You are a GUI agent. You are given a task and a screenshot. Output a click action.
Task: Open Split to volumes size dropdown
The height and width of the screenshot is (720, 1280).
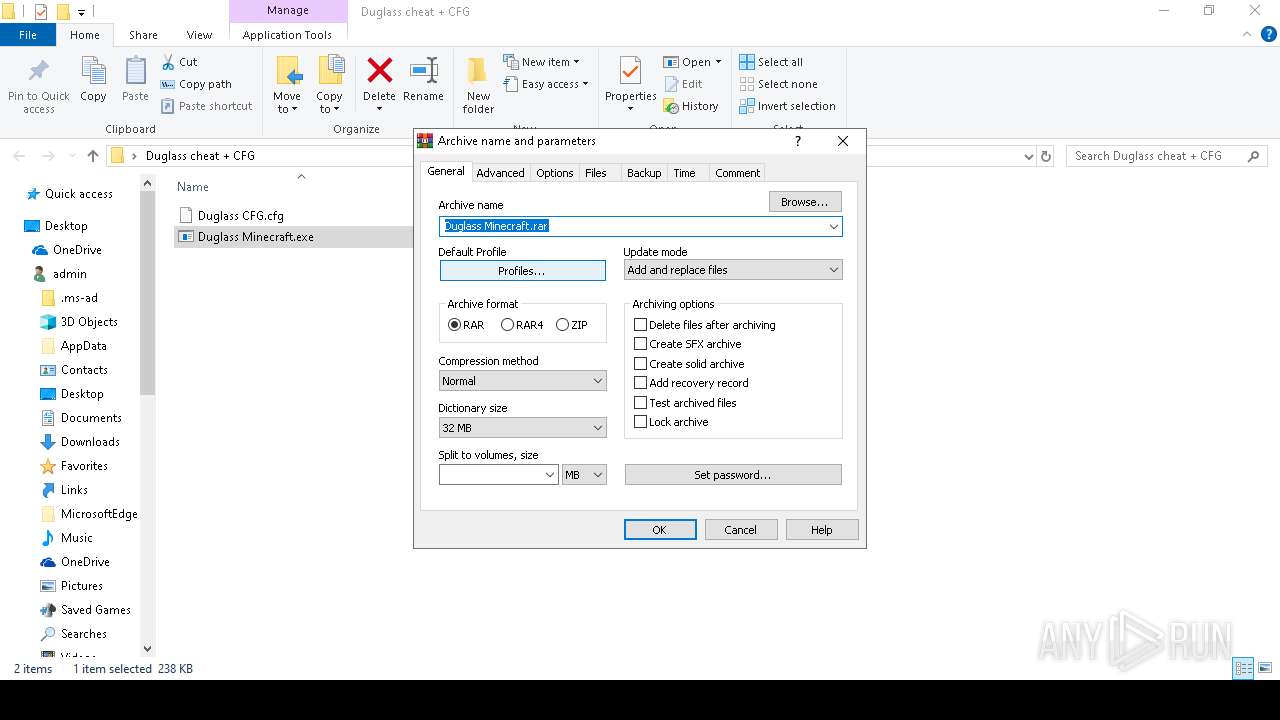click(550, 475)
